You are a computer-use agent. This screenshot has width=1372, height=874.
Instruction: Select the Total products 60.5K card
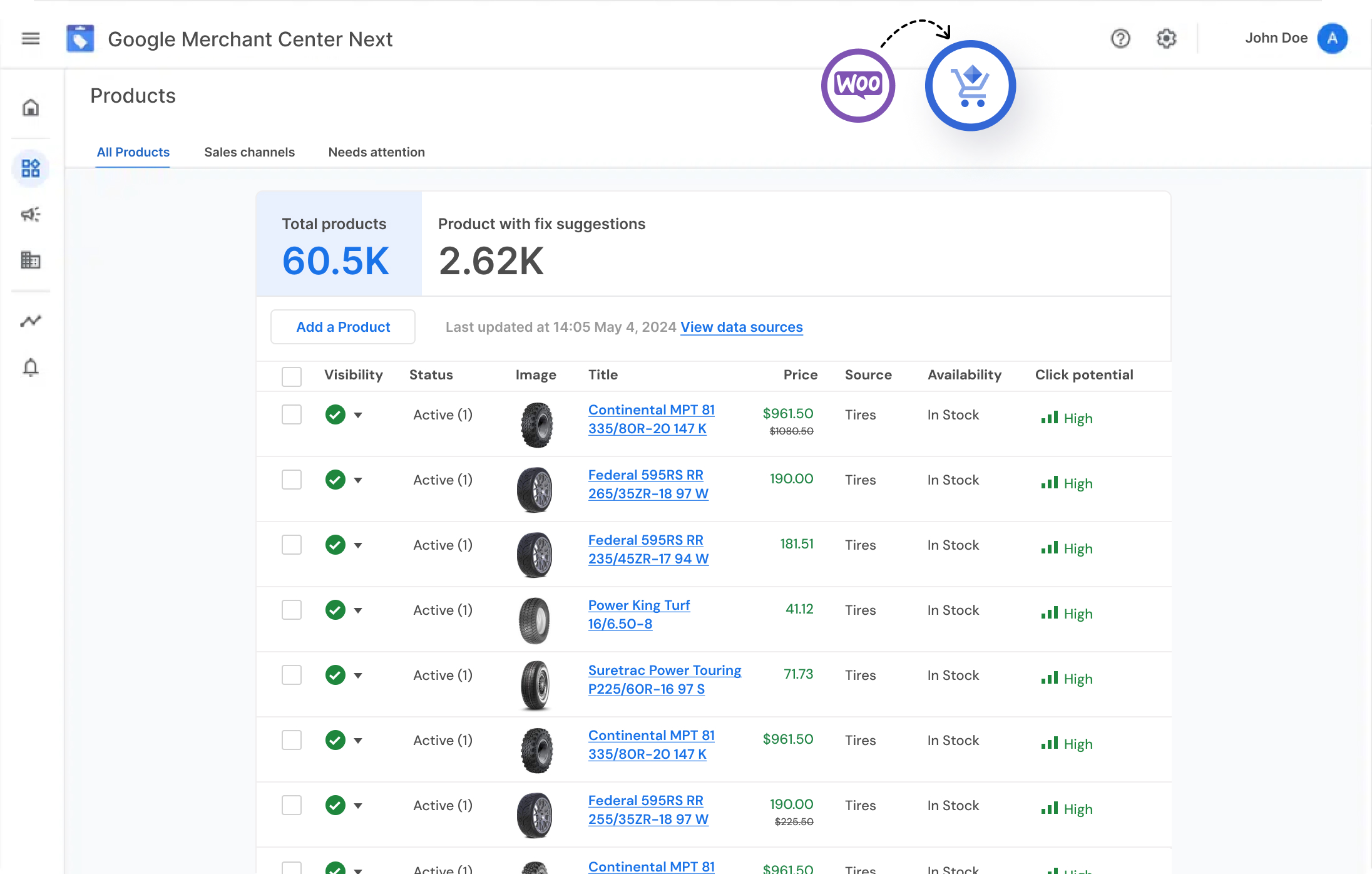coord(339,244)
